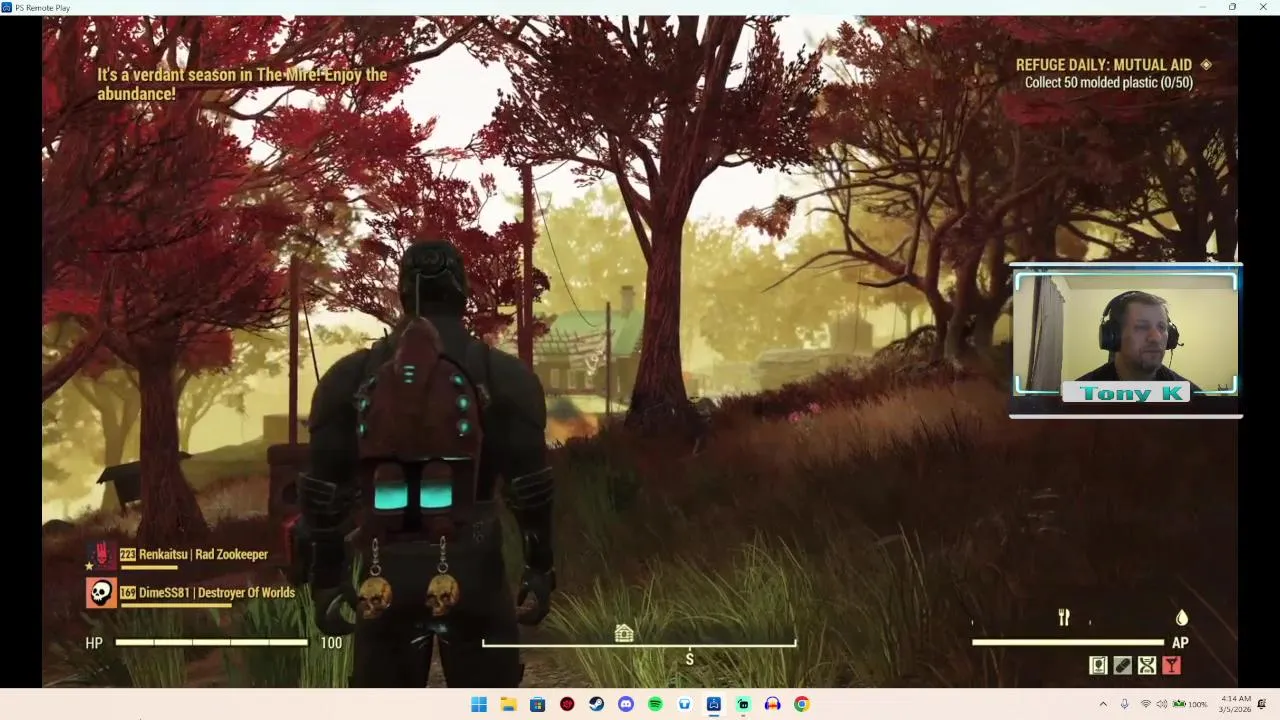
Task: Open the Windows Start menu
Action: 479,704
